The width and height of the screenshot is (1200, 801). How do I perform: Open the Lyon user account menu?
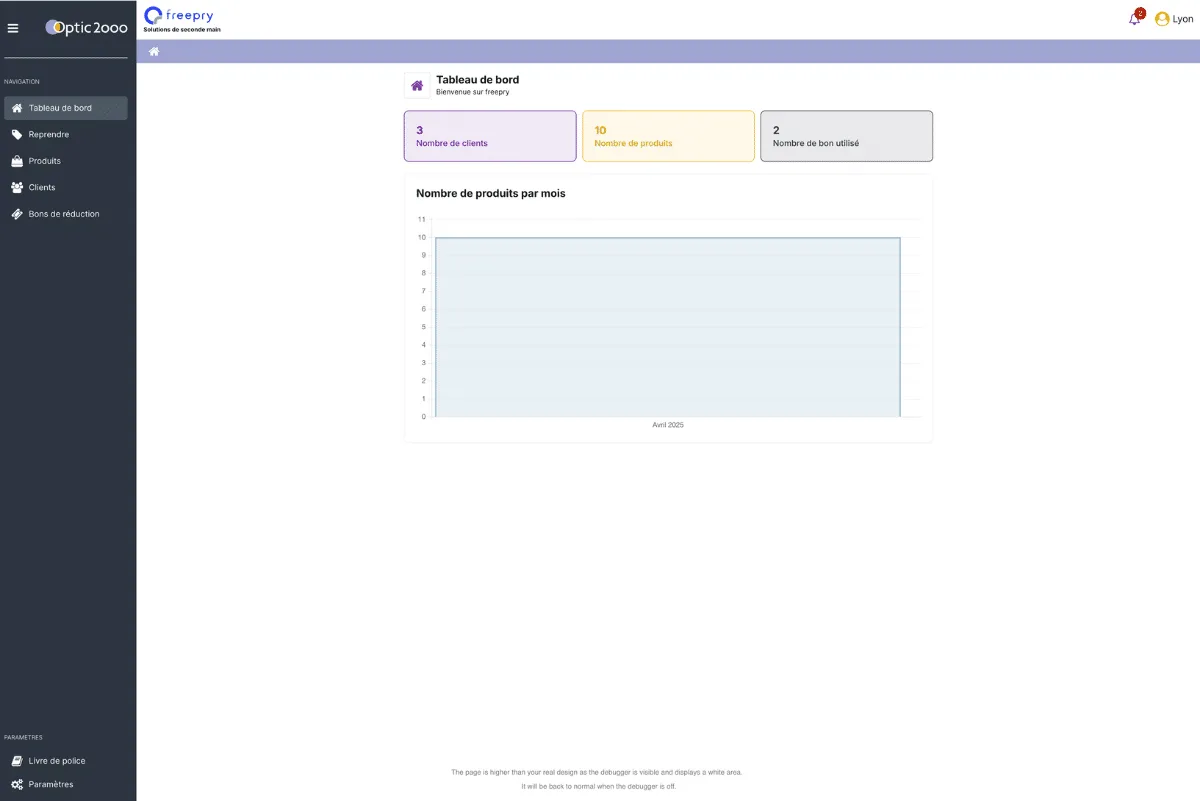pos(1174,19)
